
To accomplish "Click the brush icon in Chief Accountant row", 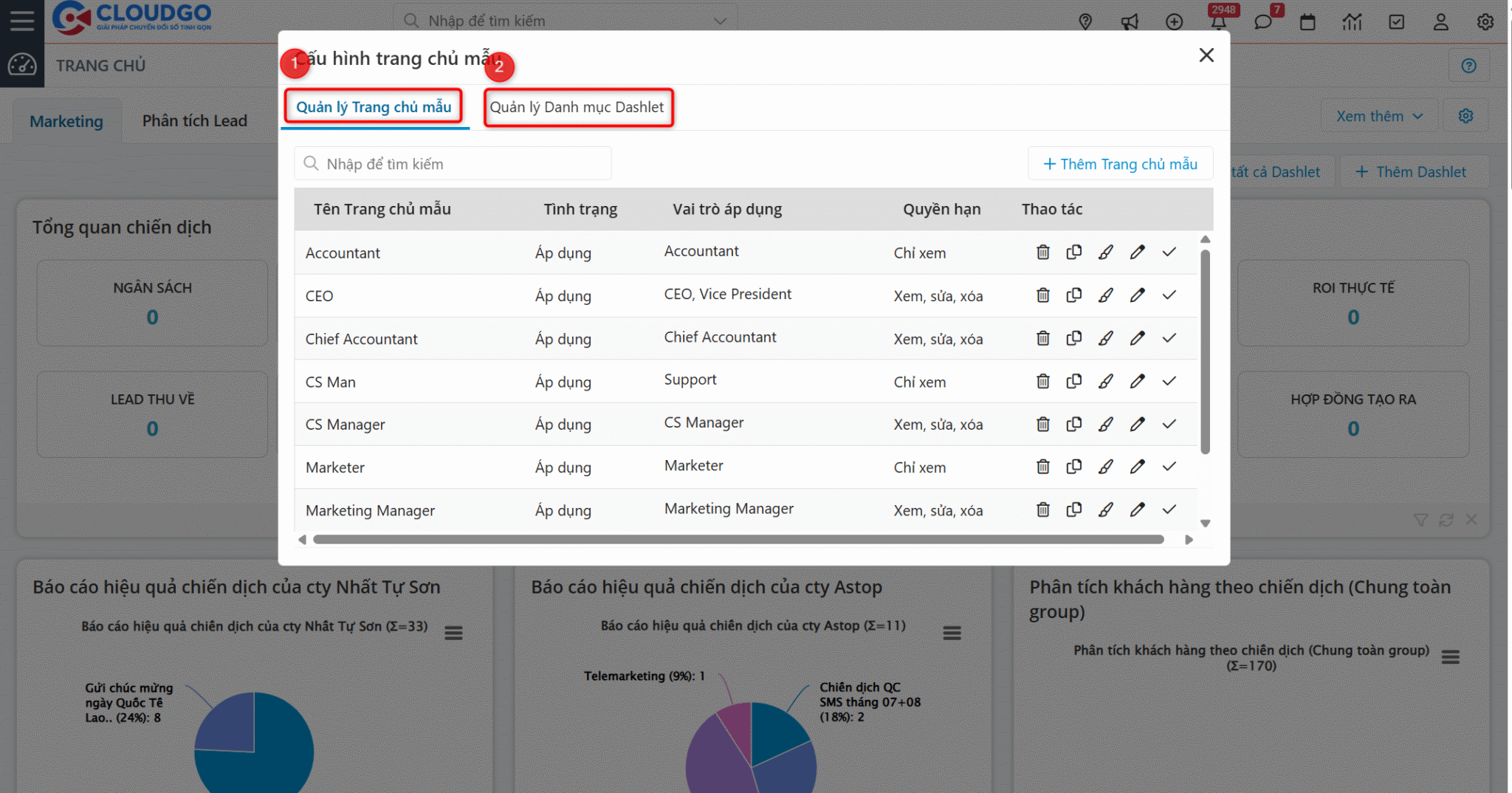I will [x=1105, y=338].
